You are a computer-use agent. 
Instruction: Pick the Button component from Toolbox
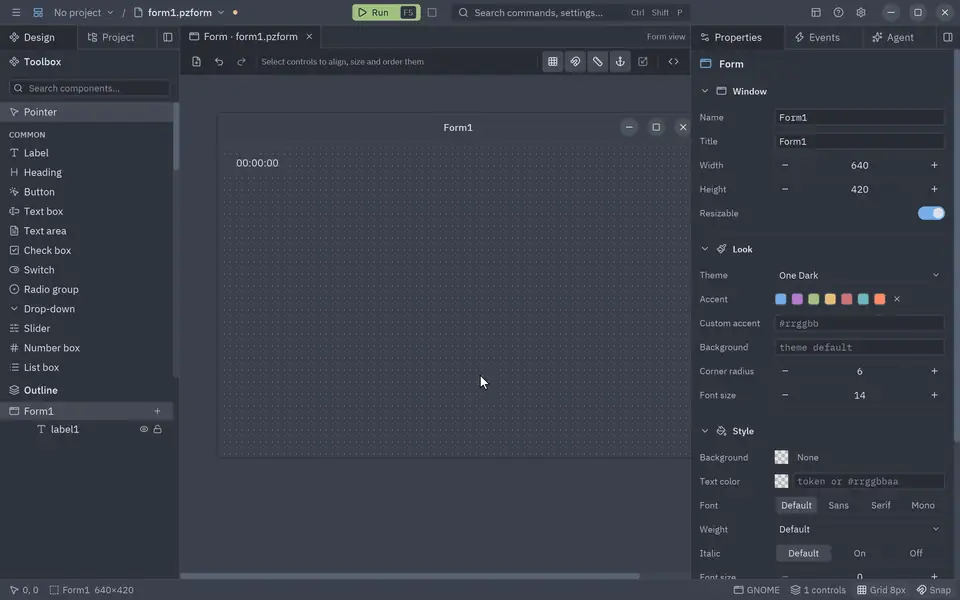coord(87,192)
